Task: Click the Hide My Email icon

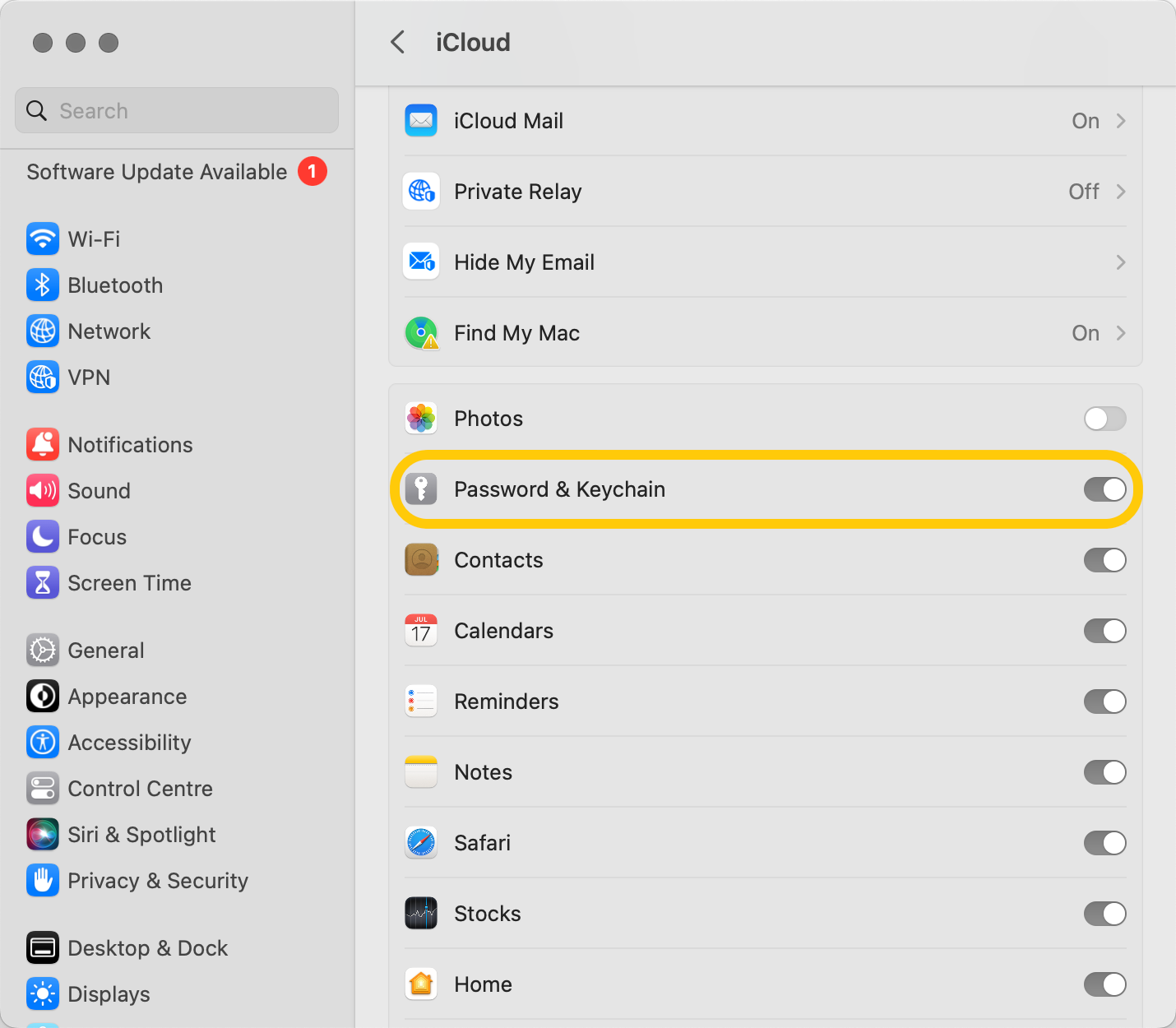Action: tap(421, 262)
